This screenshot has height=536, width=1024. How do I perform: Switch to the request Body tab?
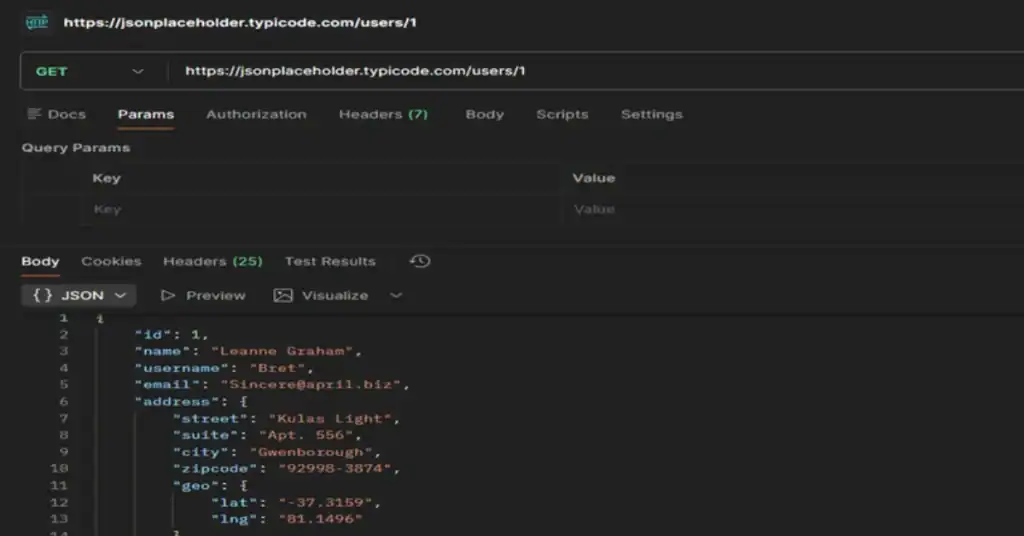[485, 114]
